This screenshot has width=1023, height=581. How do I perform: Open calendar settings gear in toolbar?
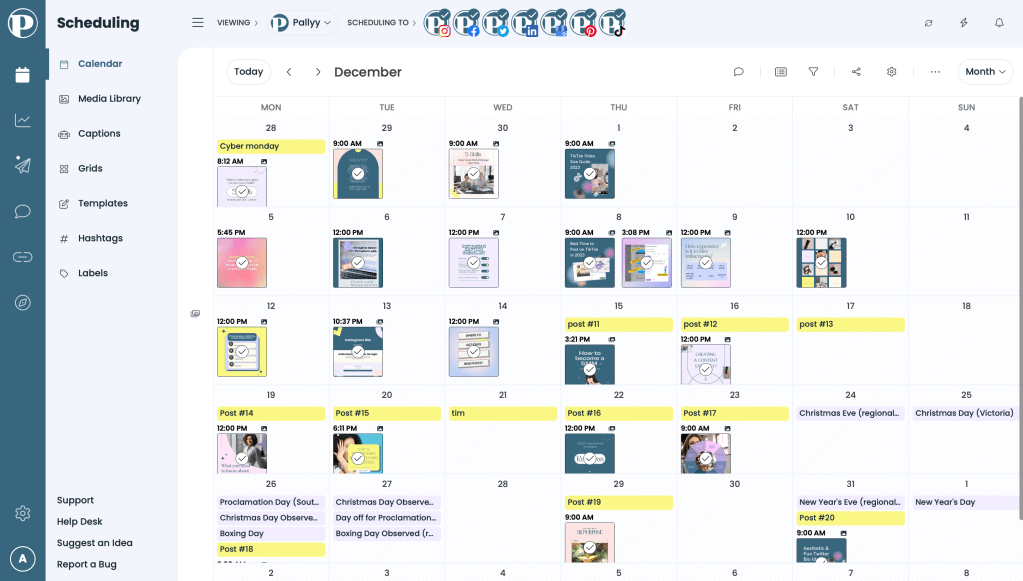click(x=891, y=72)
